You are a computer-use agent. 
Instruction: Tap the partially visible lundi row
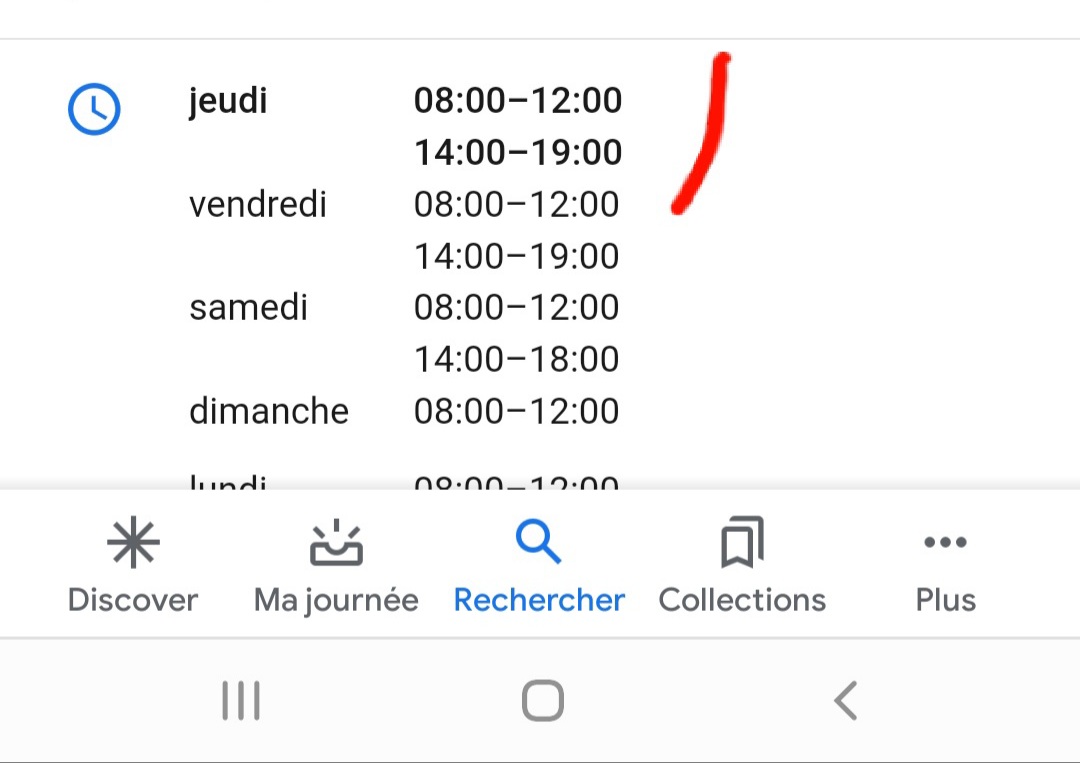[404, 481]
